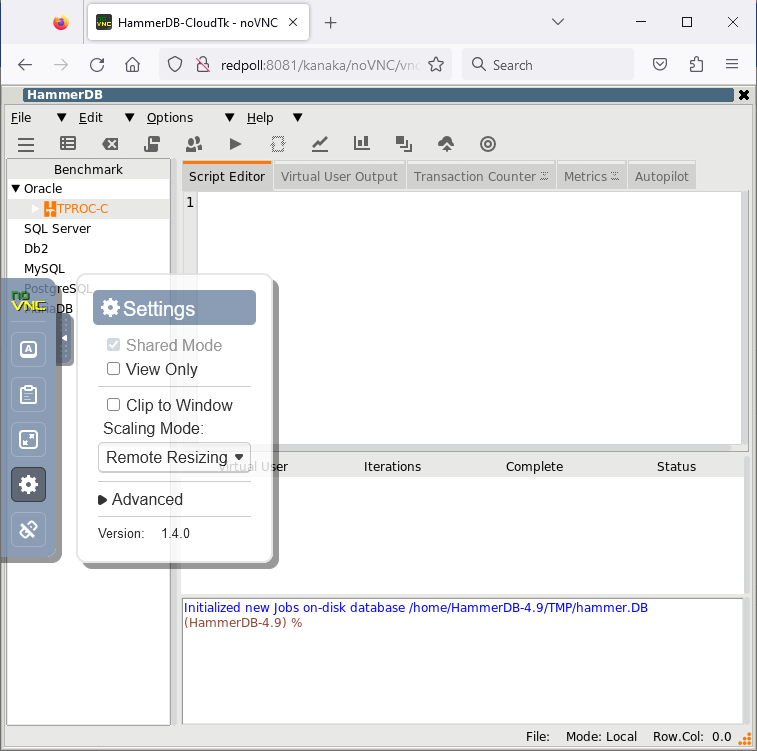This screenshot has height=751, width=757.
Task: Collapse the Oracle tree node
Action: 15,189
